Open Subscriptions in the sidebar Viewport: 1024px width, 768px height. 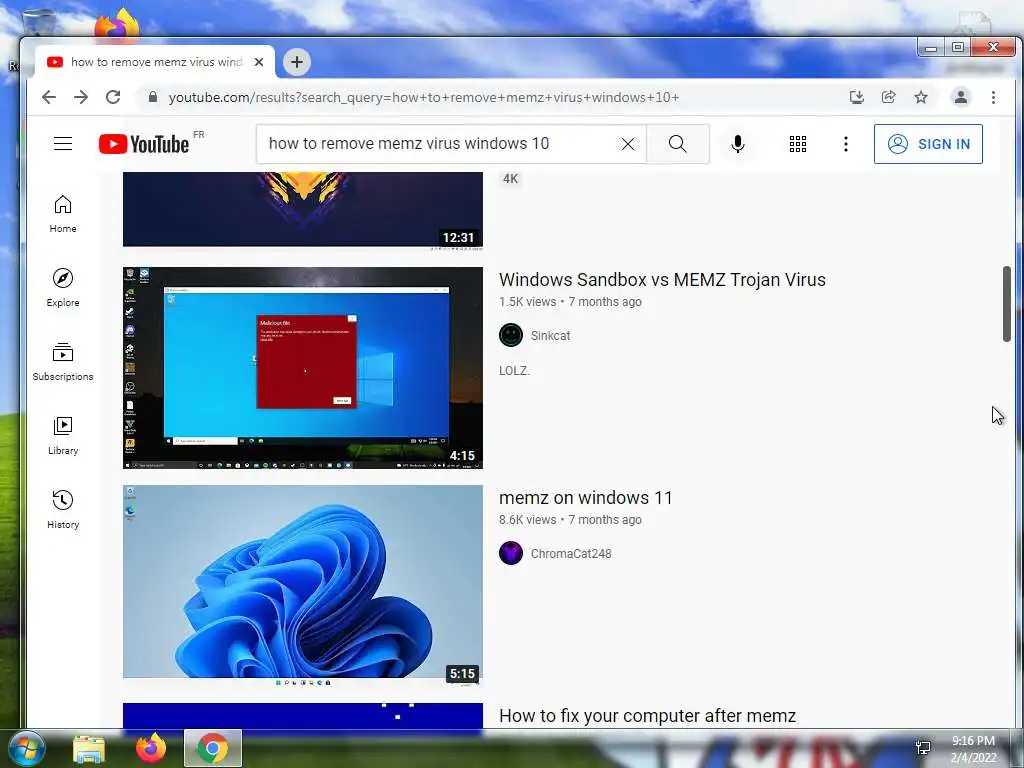pyautogui.click(x=63, y=362)
